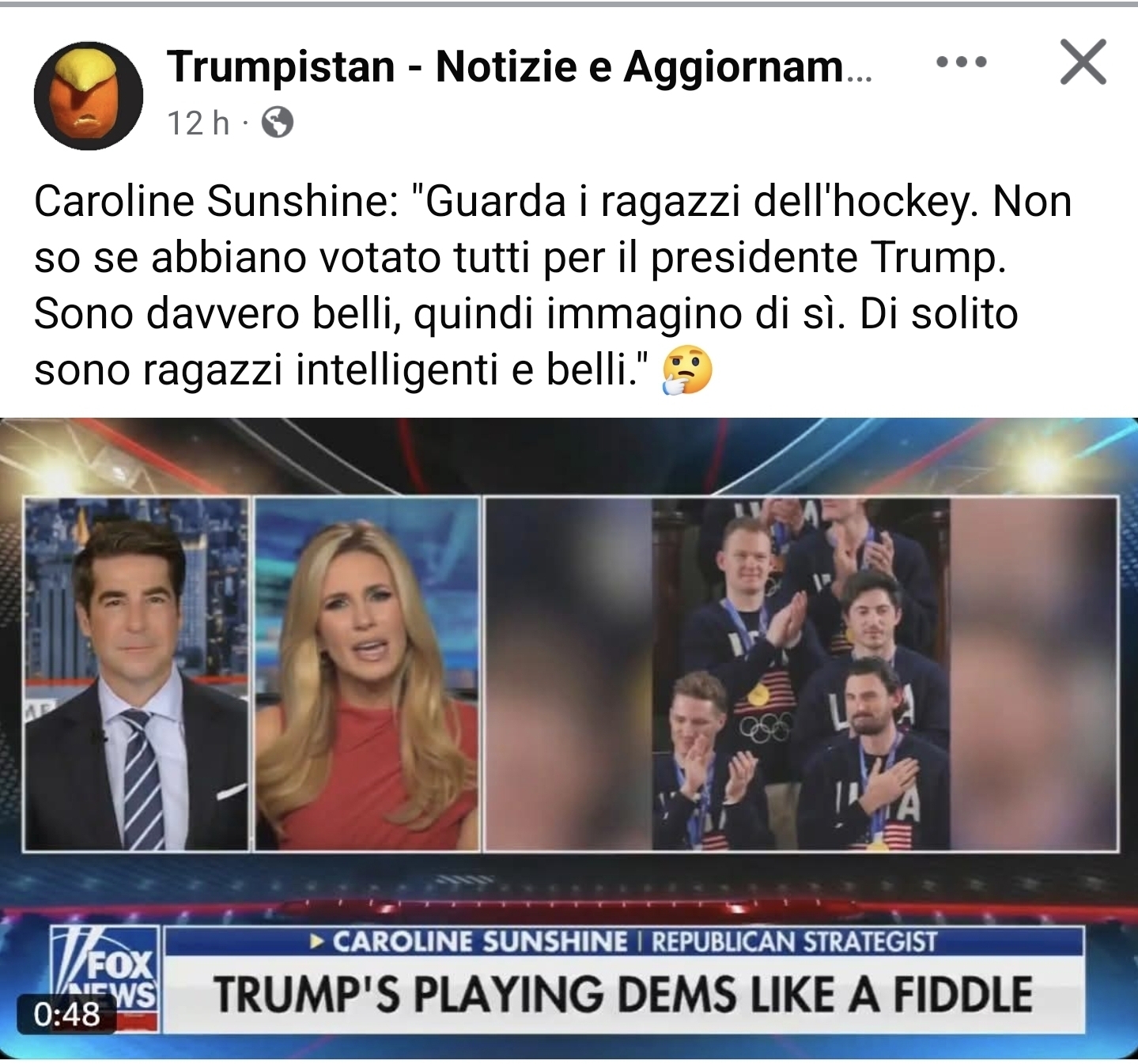Click the male host's video panel
The image size is (1138, 1064).
pos(135,674)
